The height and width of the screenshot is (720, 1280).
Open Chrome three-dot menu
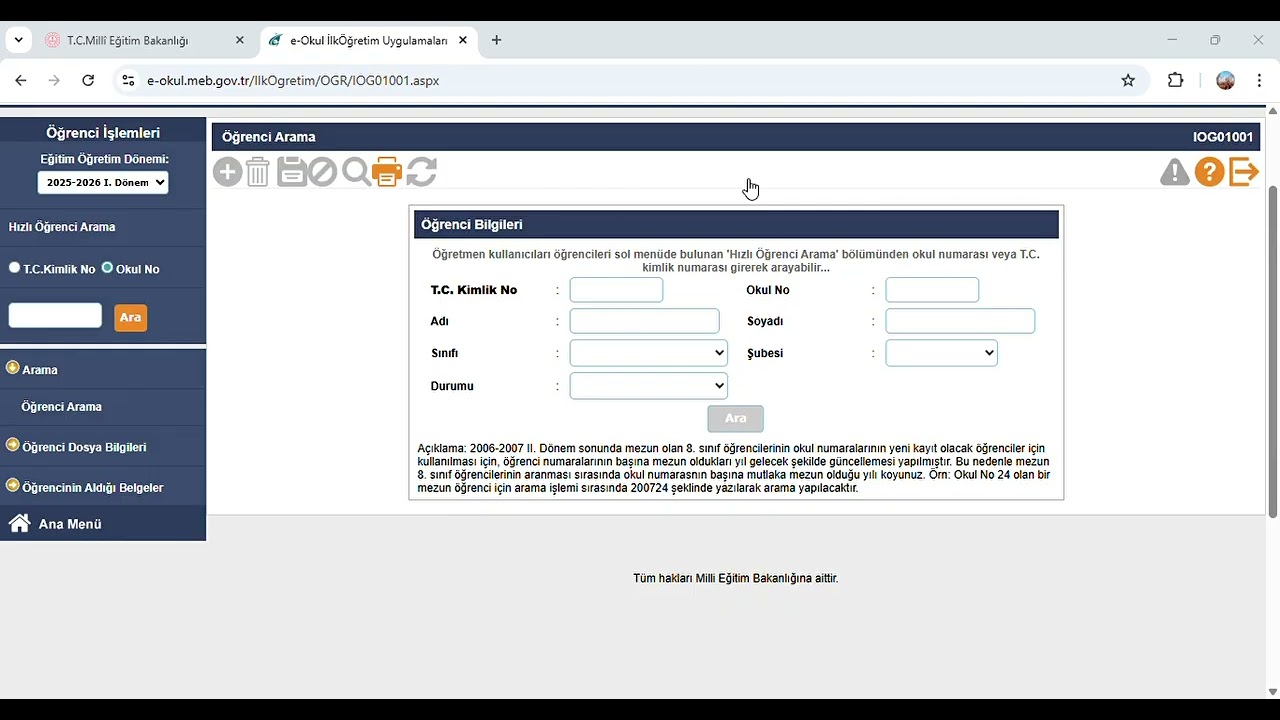pyautogui.click(x=1259, y=80)
